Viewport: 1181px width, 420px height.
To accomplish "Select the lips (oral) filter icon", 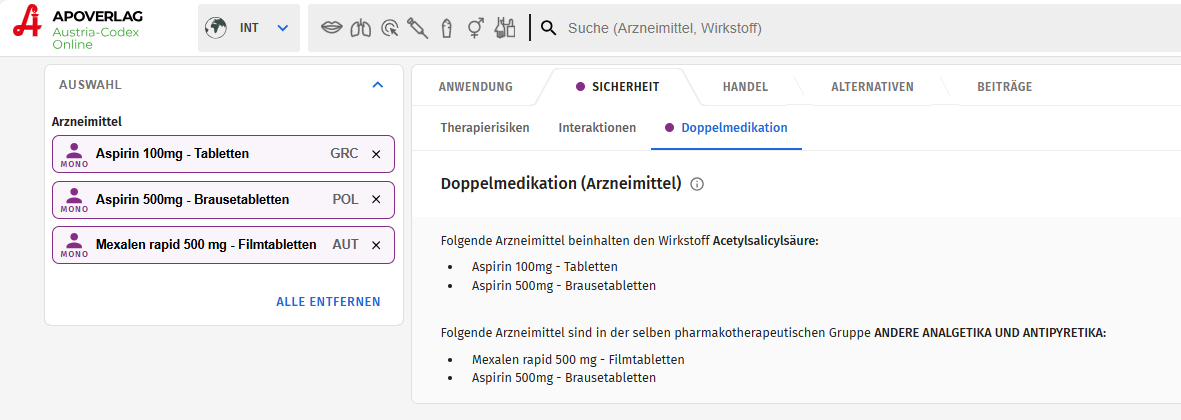I will coord(331,28).
